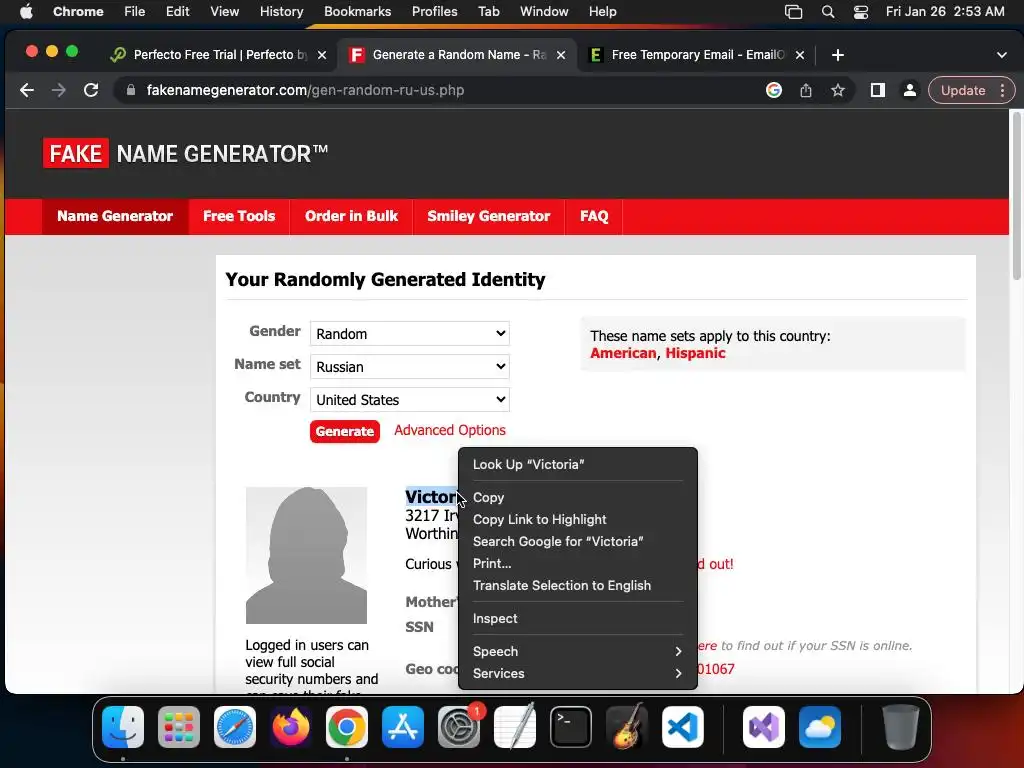Open Visual Studio Code from the dock
Image resolution: width=1024 pixels, height=768 pixels.
[x=683, y=727]
